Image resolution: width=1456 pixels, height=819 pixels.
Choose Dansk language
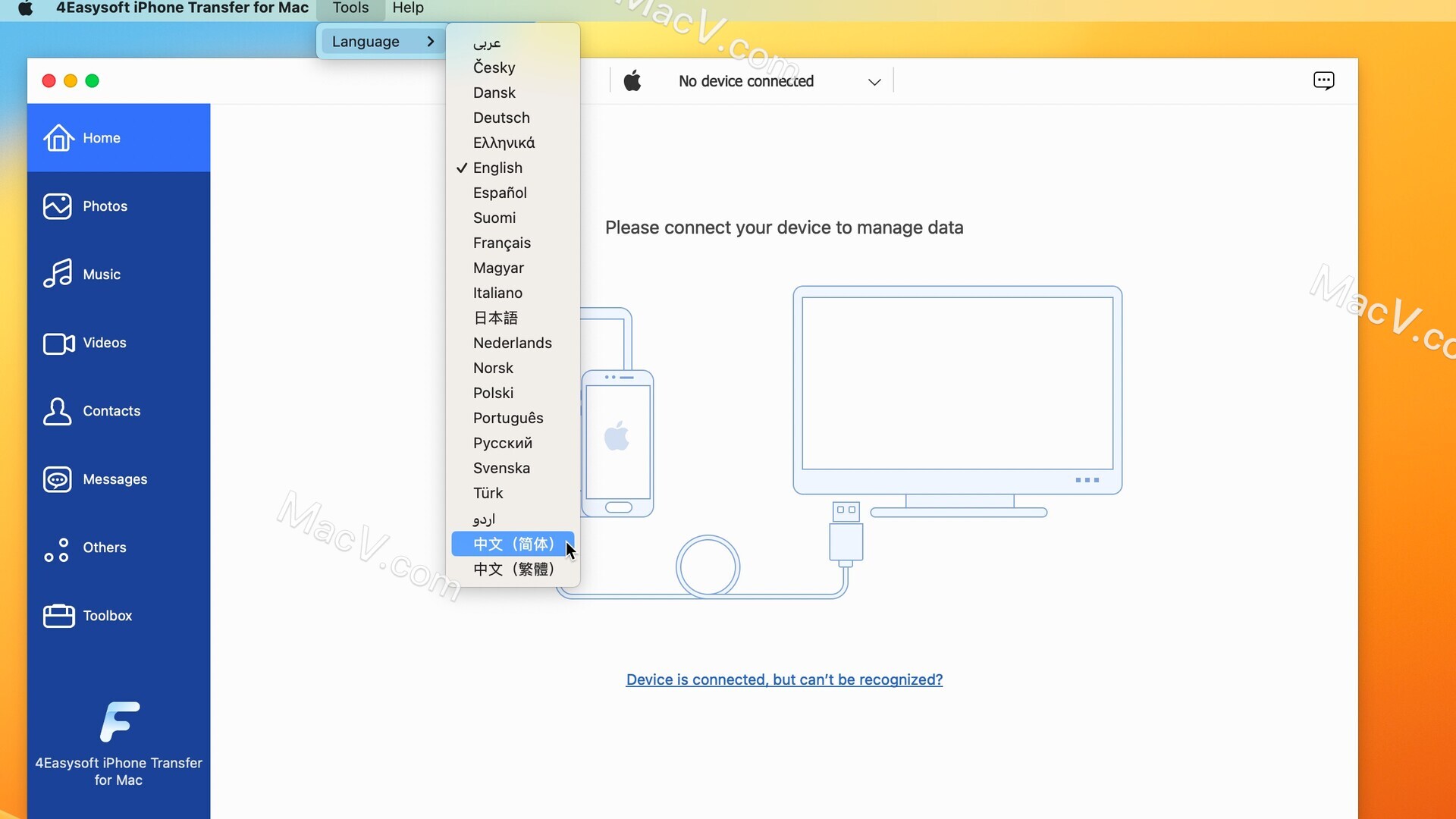(513, 93)
